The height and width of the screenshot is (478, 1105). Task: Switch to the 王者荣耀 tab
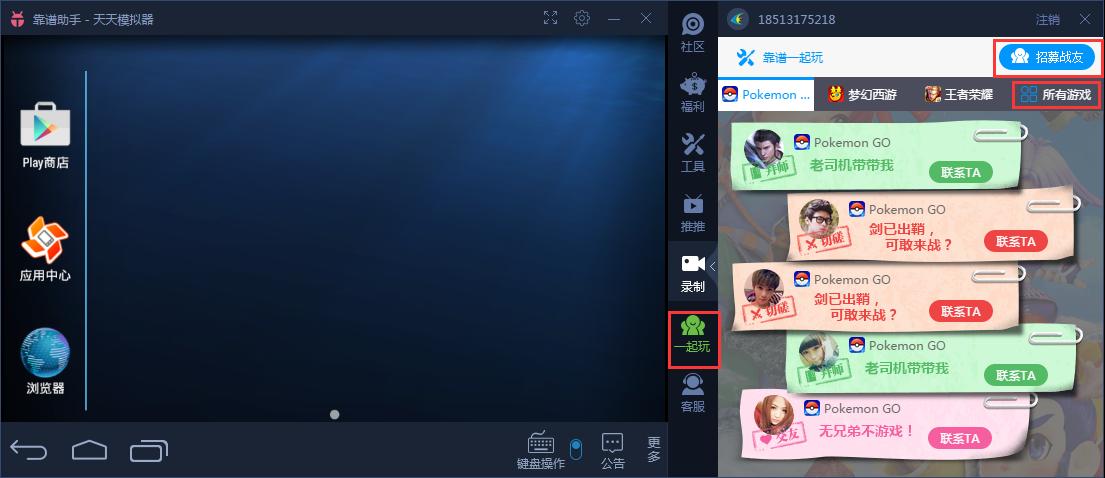(x=958, y=95)
